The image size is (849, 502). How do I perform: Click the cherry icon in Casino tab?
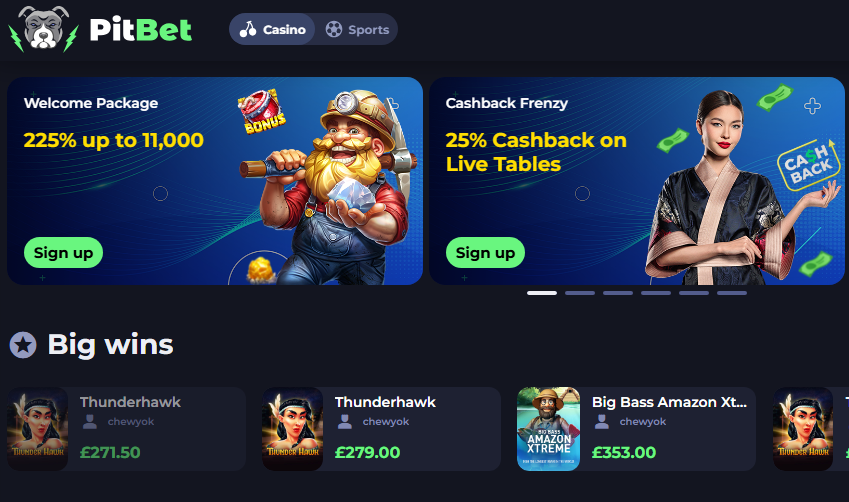point(248,29)
